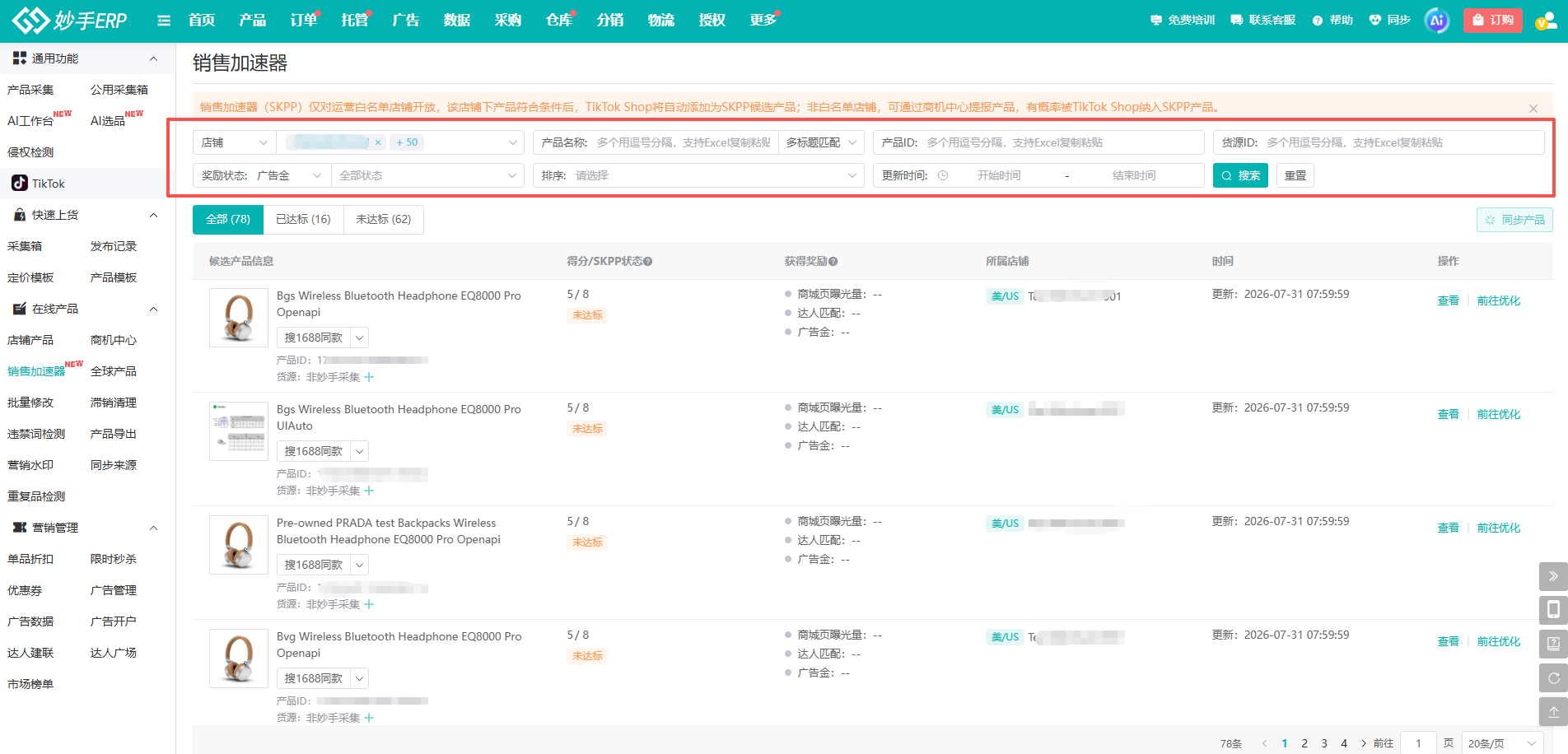This screenshot has width=1568, height=754.
Task: Click the 同步产品 button
Action: click(x=1514, y=220)
